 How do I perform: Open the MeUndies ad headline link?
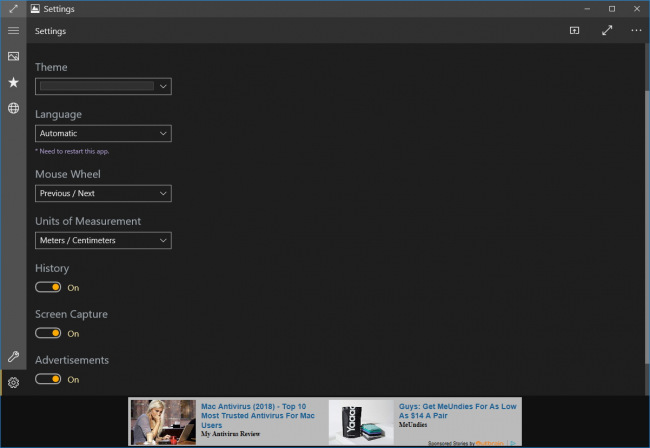(x=457, y=411)
